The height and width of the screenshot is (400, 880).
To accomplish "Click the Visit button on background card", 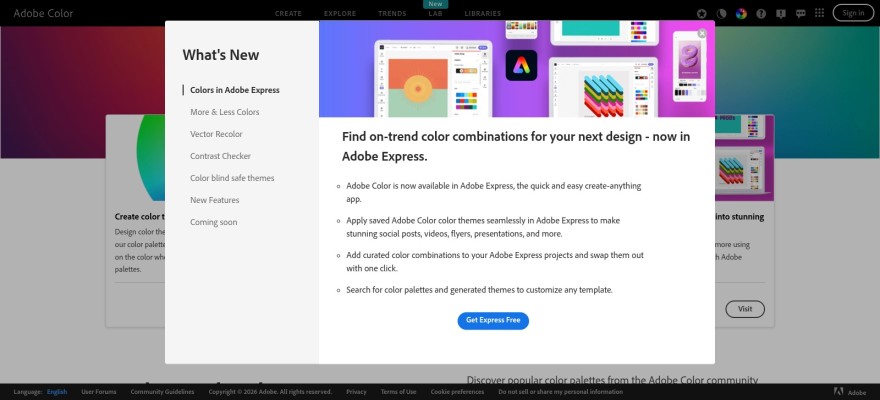I will [745, 309].
